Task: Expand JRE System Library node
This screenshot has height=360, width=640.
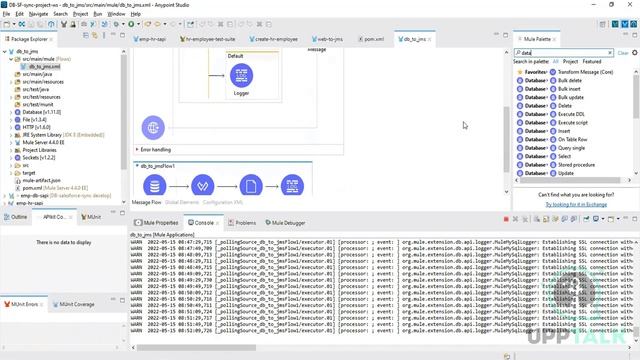Action: click(x=11, y=135)
